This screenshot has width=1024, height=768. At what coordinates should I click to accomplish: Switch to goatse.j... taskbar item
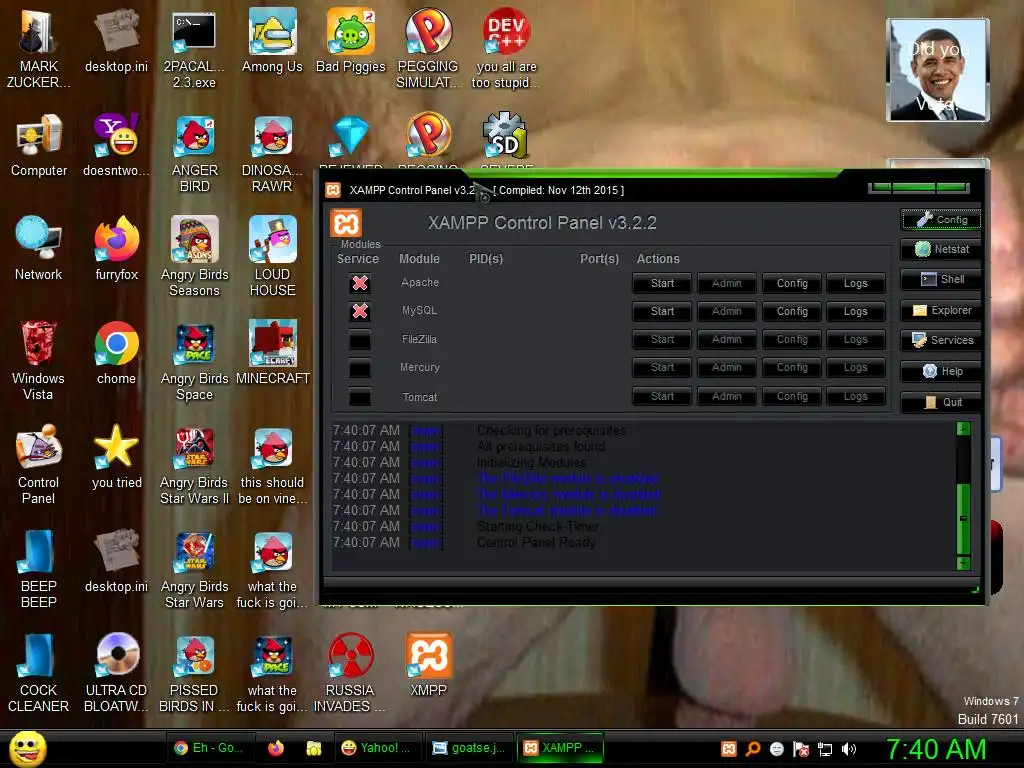[x=468, y=748]
